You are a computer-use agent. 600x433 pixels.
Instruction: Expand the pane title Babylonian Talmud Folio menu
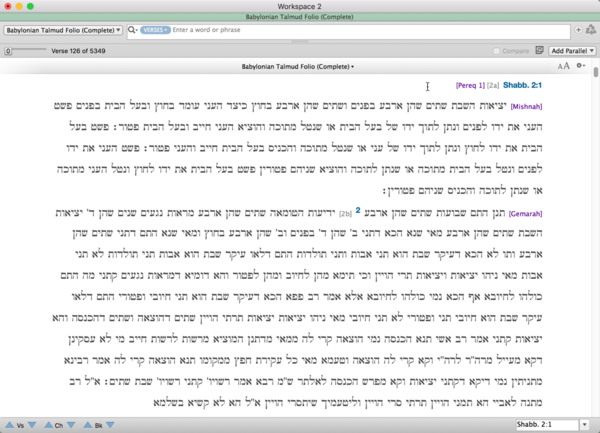pos(298,66)
